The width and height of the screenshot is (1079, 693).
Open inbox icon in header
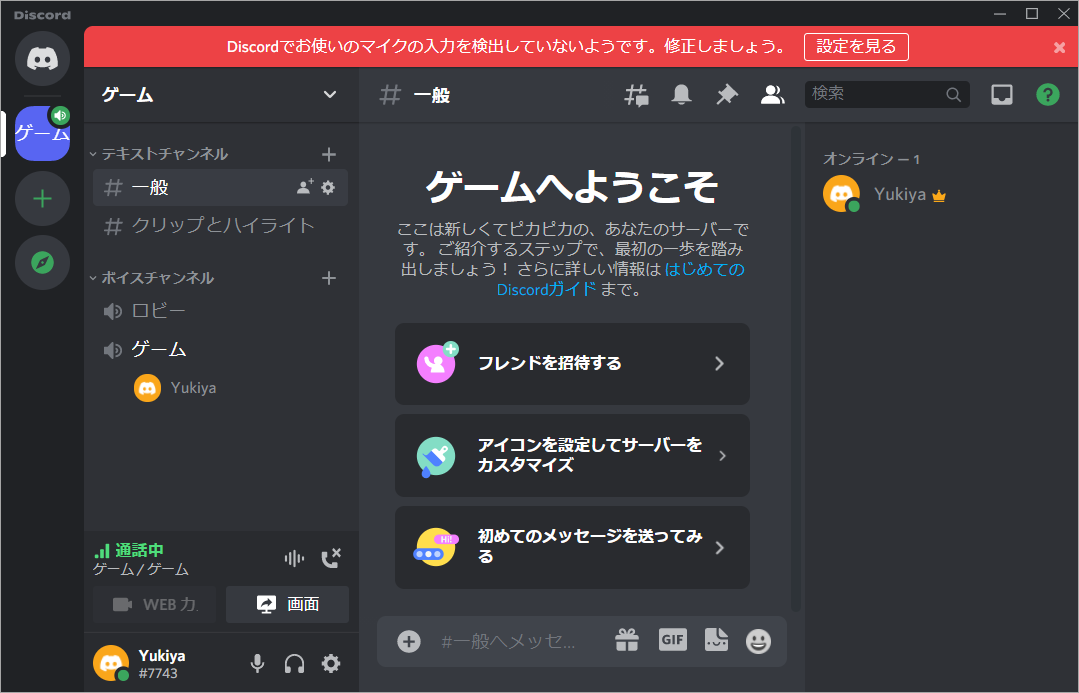[1001, 95]
